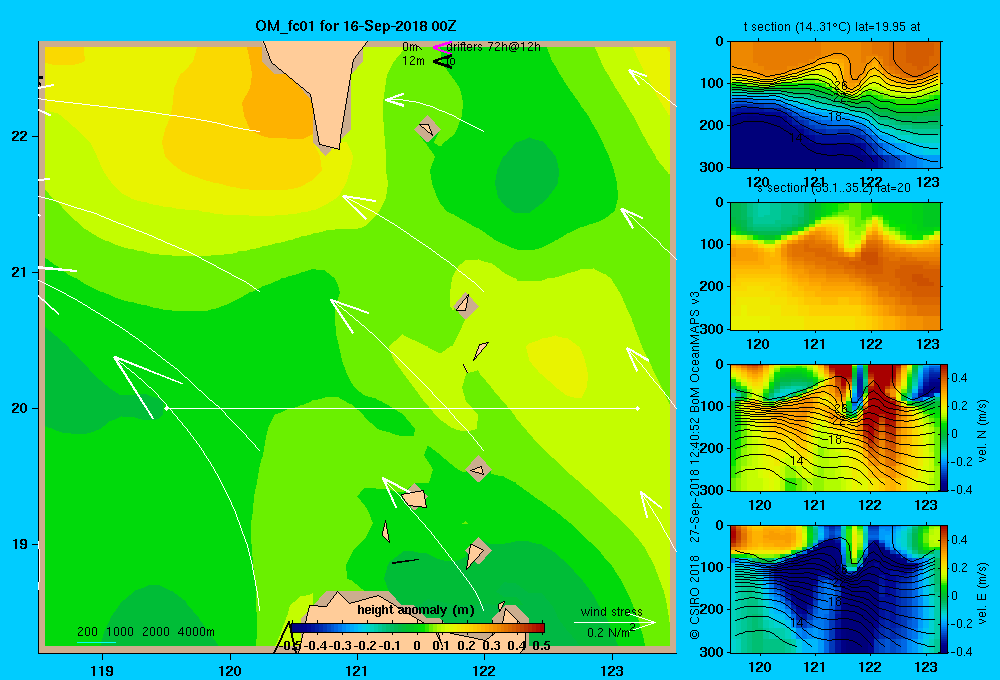Click the 'height anomaly (m)' label
The image size is (1000, 680).
tap(415, 610)
